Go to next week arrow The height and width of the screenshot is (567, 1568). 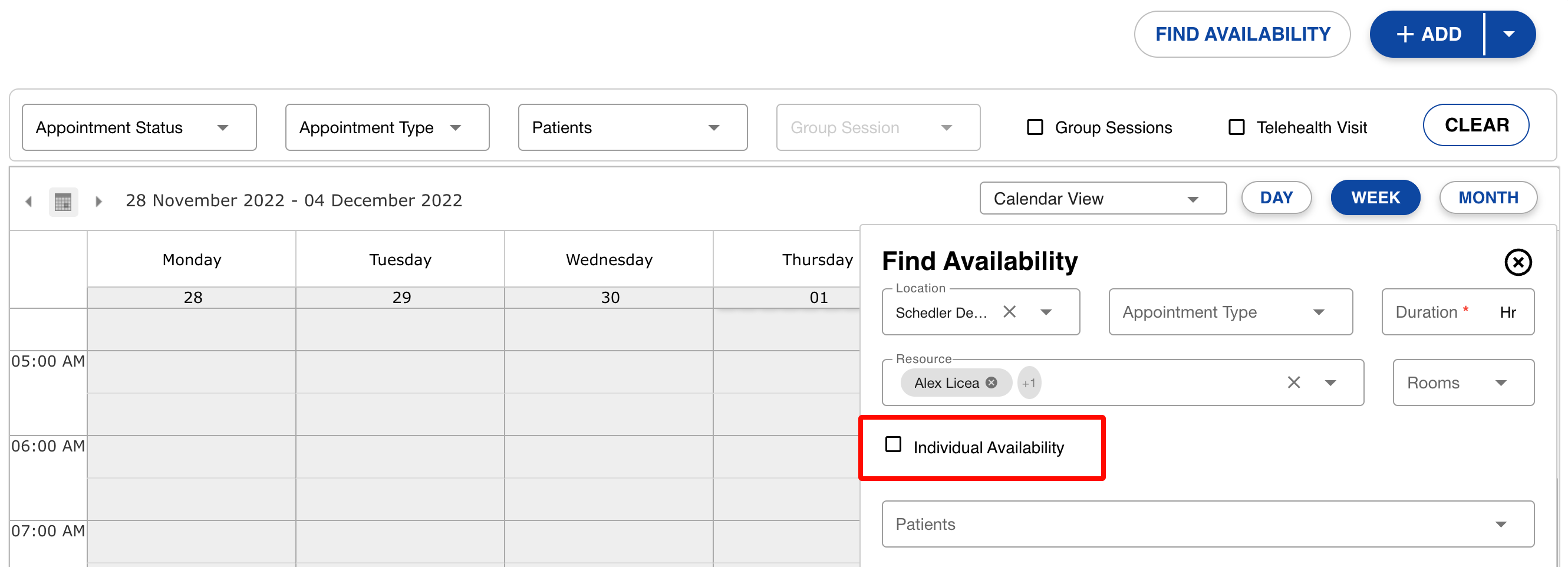coord(98,202)
